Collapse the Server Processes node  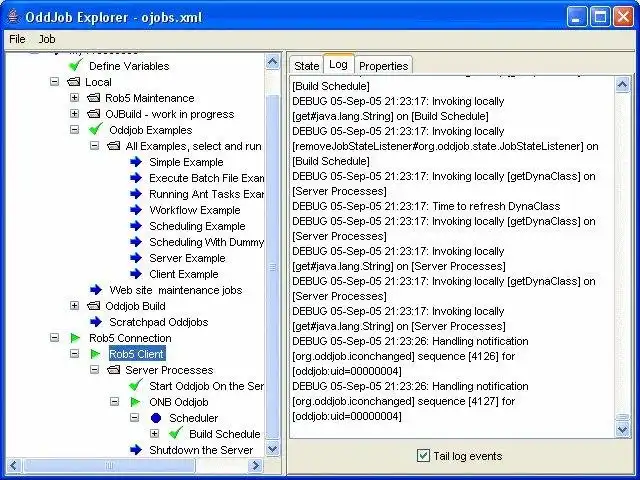click(94, 369)
